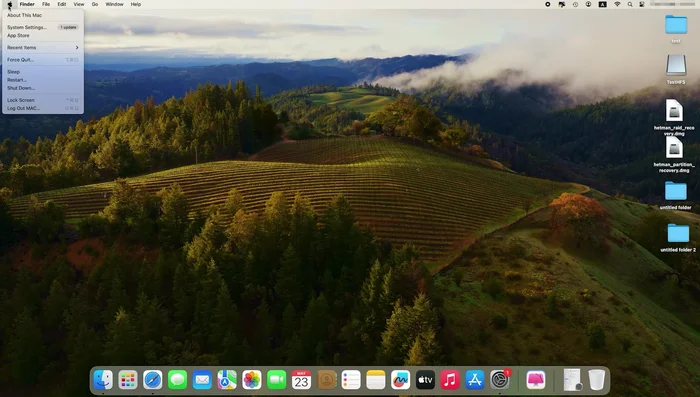Screen dimensions: 700x397
Task: Launch Safari from the Dock
Action: coord(153,380)
